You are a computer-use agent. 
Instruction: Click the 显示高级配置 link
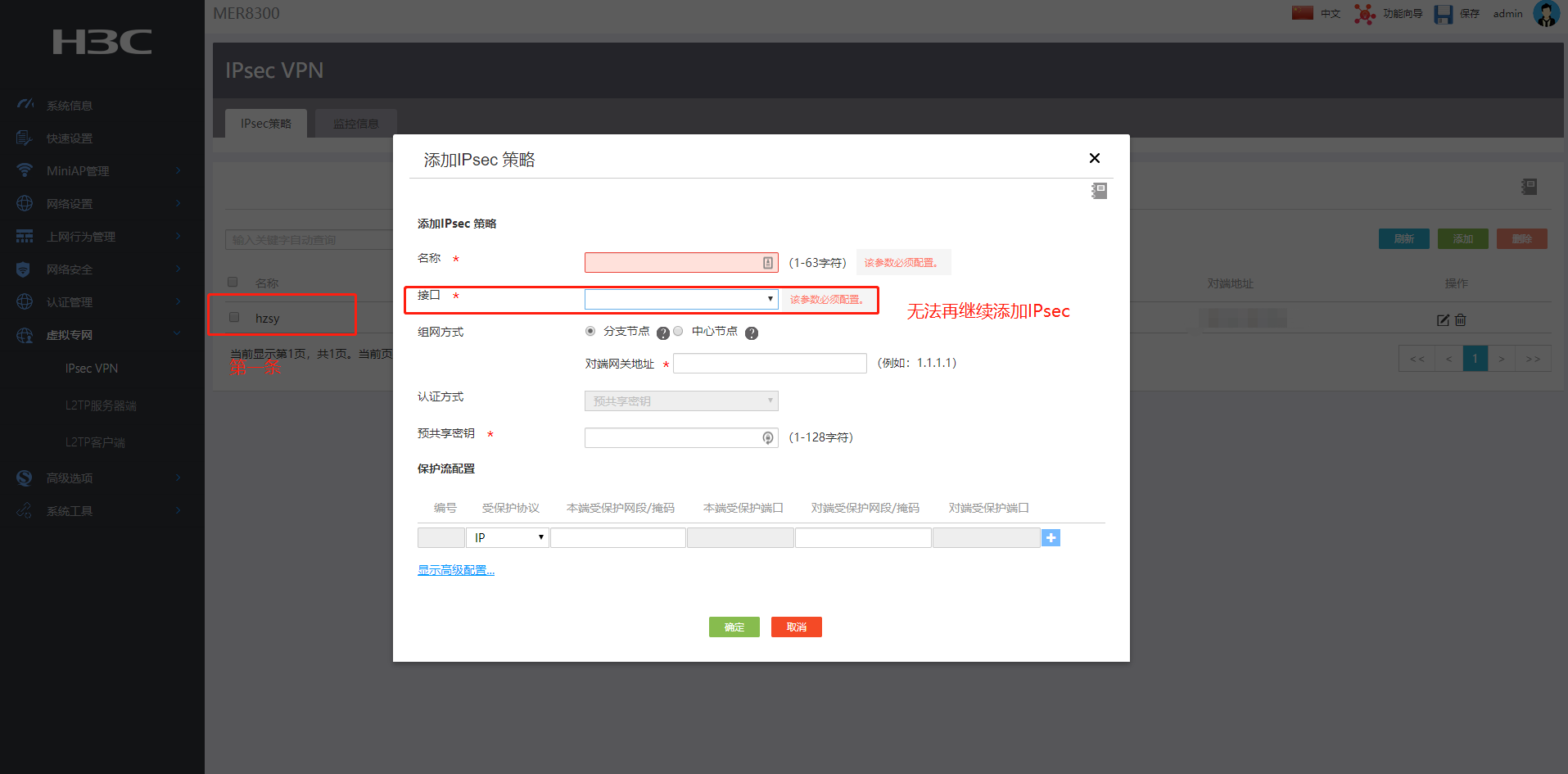pyautogui.click(x=456, y=570)
